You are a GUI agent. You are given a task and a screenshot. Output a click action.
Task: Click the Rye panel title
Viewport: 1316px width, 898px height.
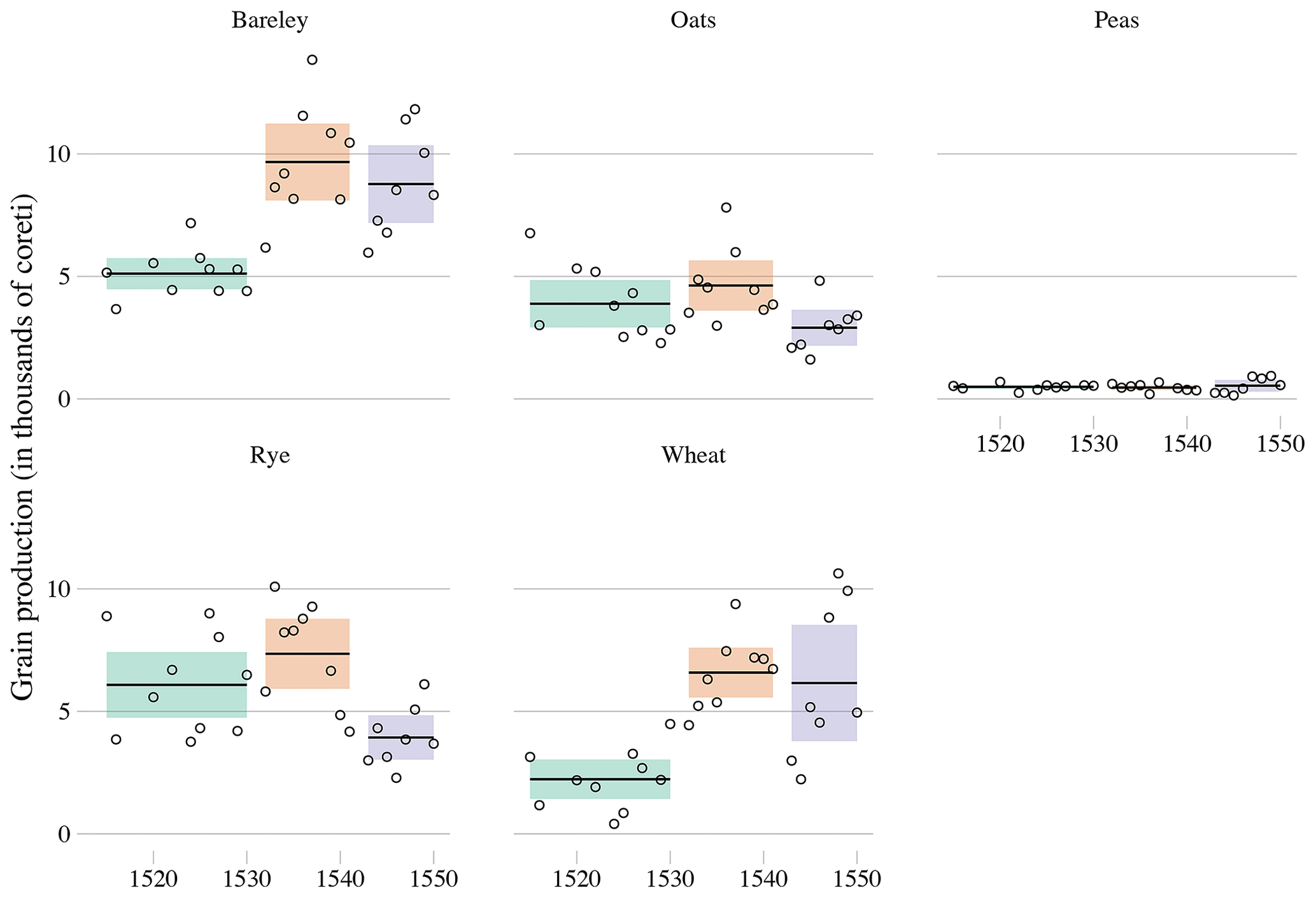[x=270, y=455]
